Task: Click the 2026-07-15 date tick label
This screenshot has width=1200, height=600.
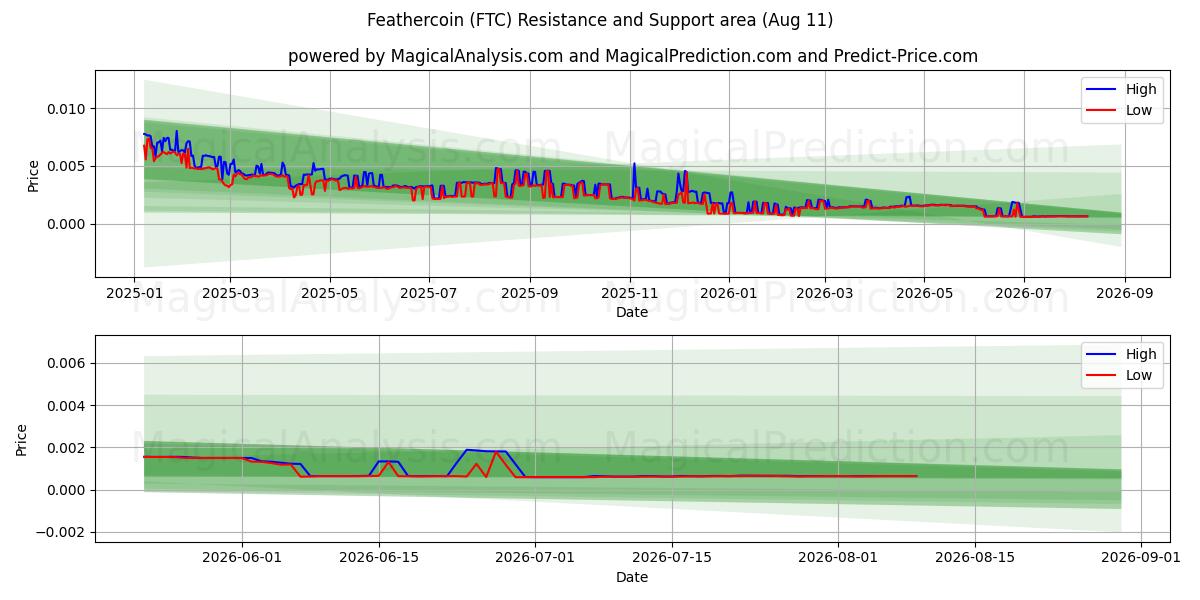Action: click(x=672, y=558)
